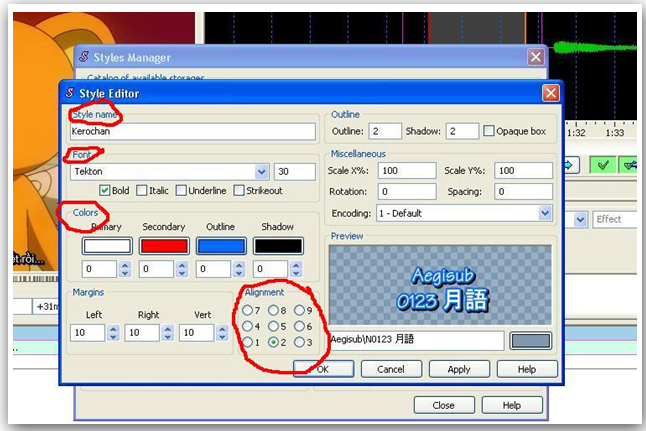Click the Left margin value field
The width and height of the screenshot is (646, 431).
coord(88,333)
